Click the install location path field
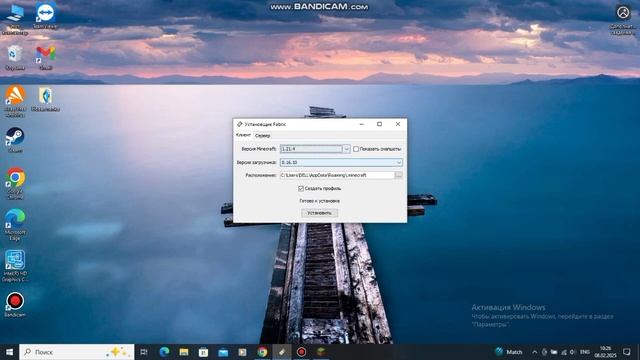This screenshot has height=360, width=640. [x=337, y=175]
